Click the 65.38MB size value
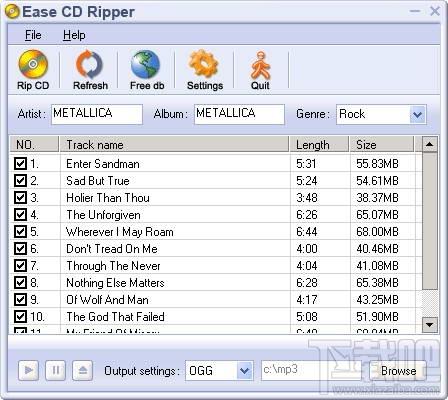Viewport: 448px width, 400px height. (x=377, y=283)
